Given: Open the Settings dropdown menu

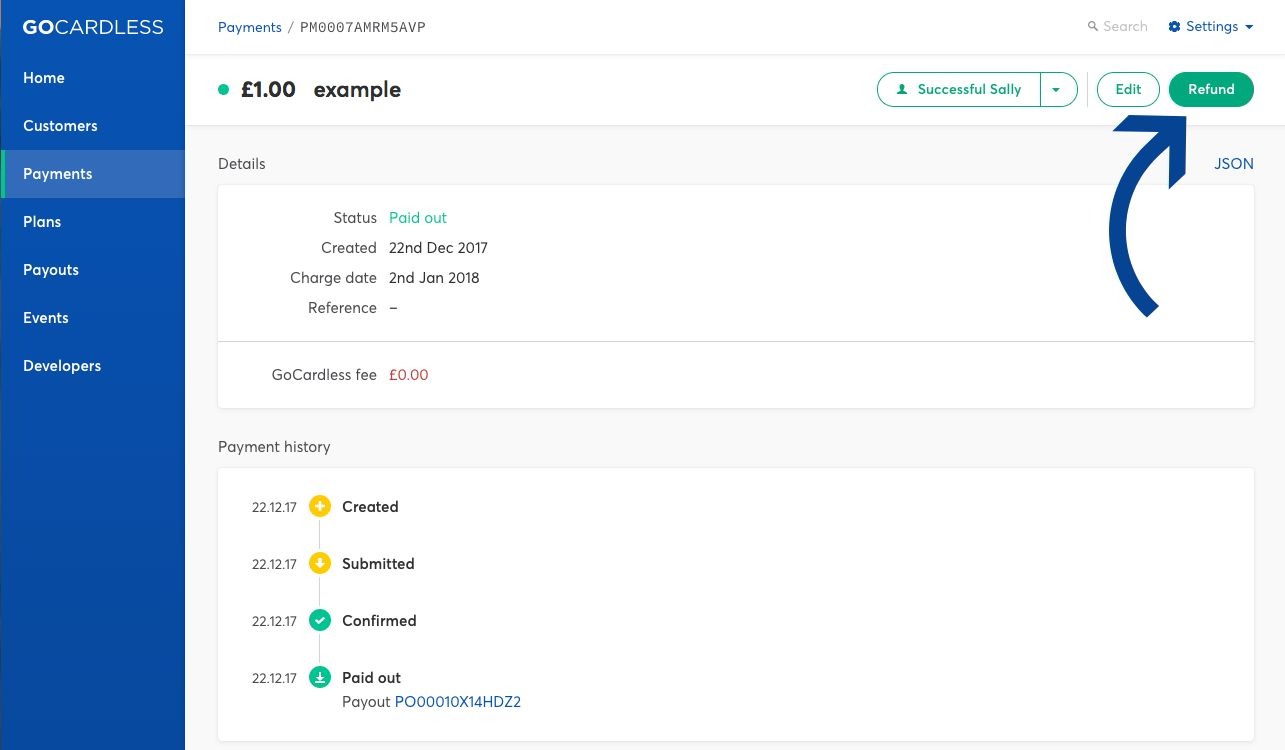Looking at the screenshot, I should click(x=1211, y=27).
